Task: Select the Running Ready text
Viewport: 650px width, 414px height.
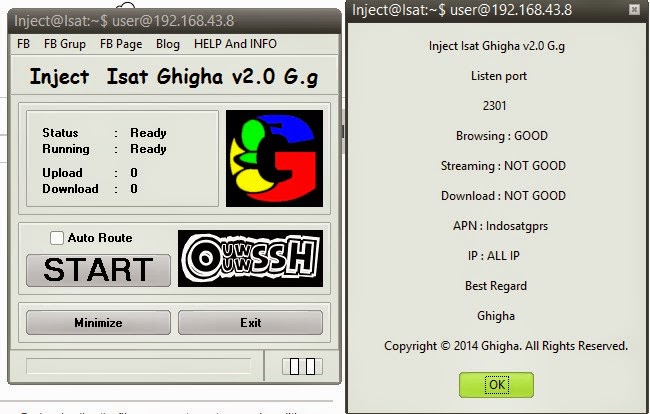Action: click(x=148, y=149)
